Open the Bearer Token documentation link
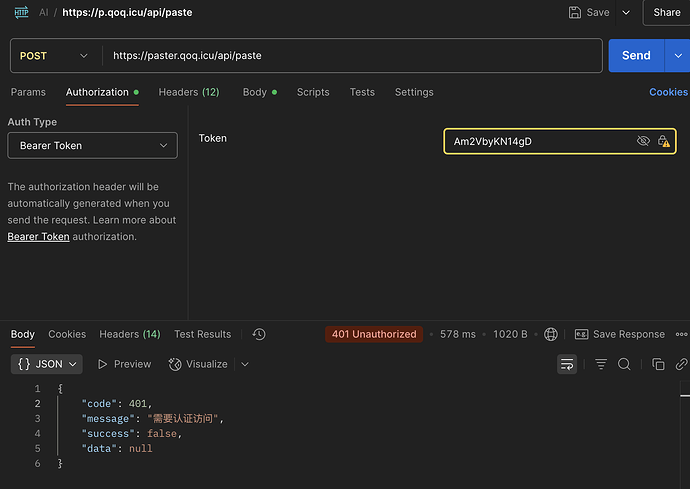This screenshot has height=489, width=690. pos(38,236)
